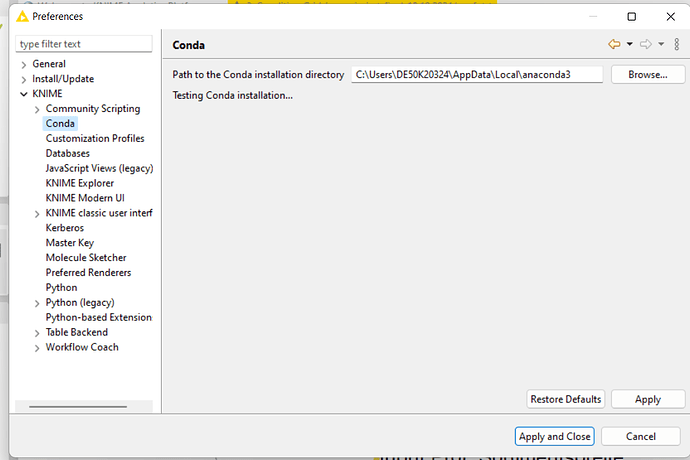Open Python-based Extension preferences
The height and width of the screenshot is (460, 690).
point(99,317)
